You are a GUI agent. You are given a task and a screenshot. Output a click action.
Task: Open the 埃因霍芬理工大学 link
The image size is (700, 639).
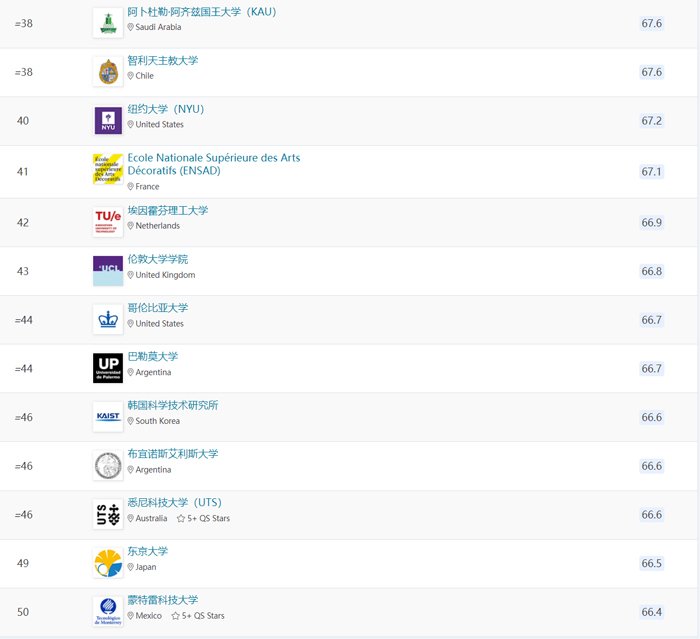[168, 211]
